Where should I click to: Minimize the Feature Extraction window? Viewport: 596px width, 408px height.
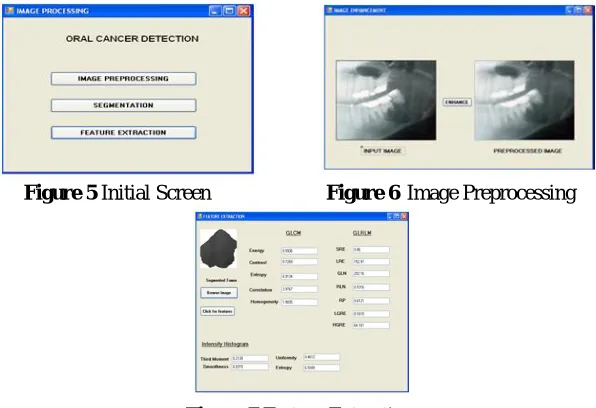[390, 216]
